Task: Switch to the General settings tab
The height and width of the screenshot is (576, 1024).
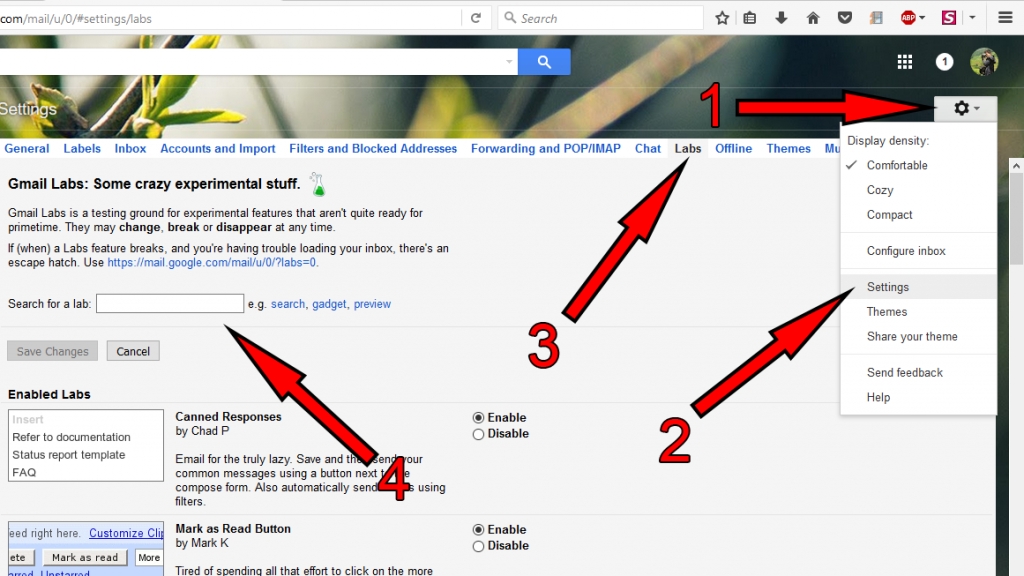Action: click(x=27, y=148)
